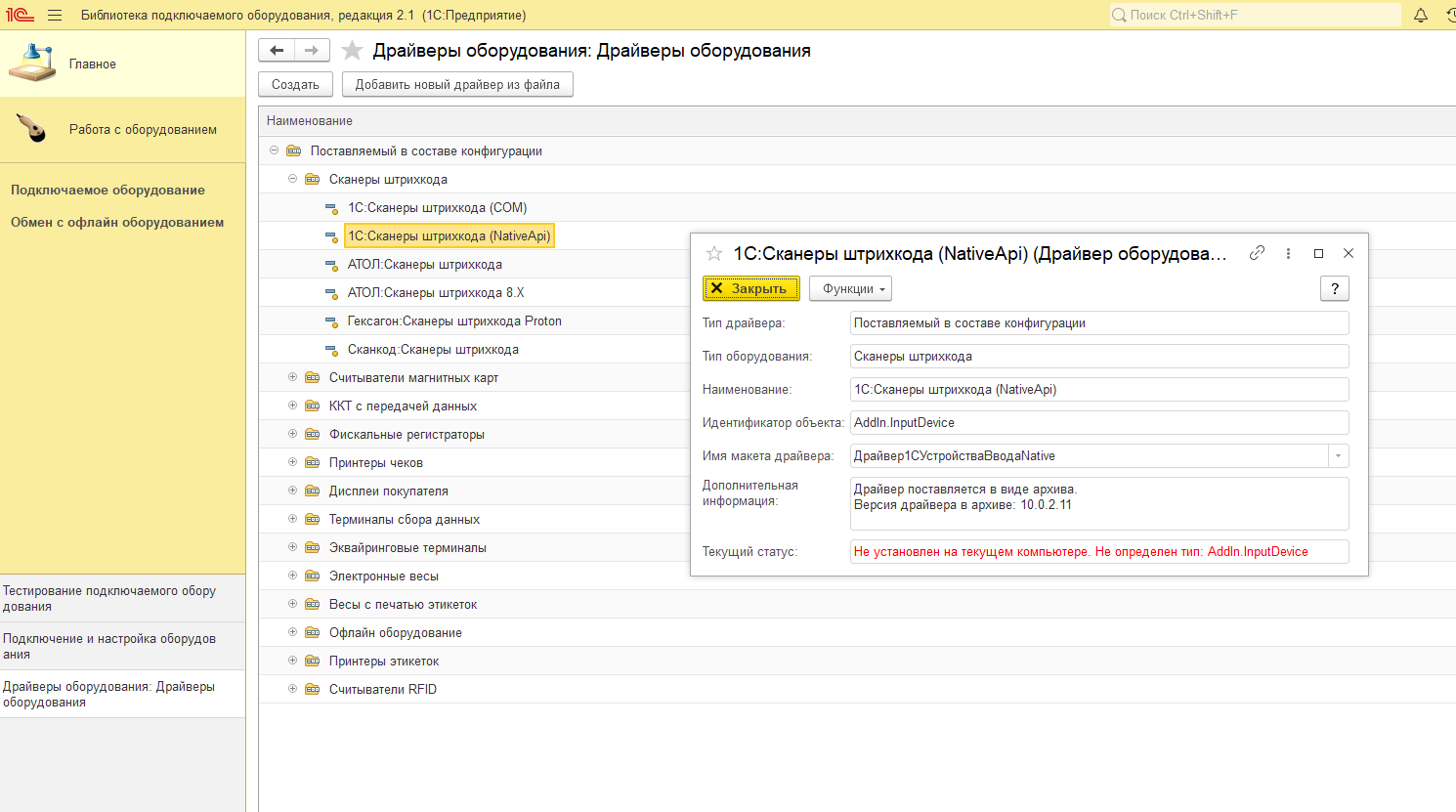The height and width of the screenshot is (812, 1456).
Task: Click the barcode scanner section icon
Action: (x=32, y=128)
